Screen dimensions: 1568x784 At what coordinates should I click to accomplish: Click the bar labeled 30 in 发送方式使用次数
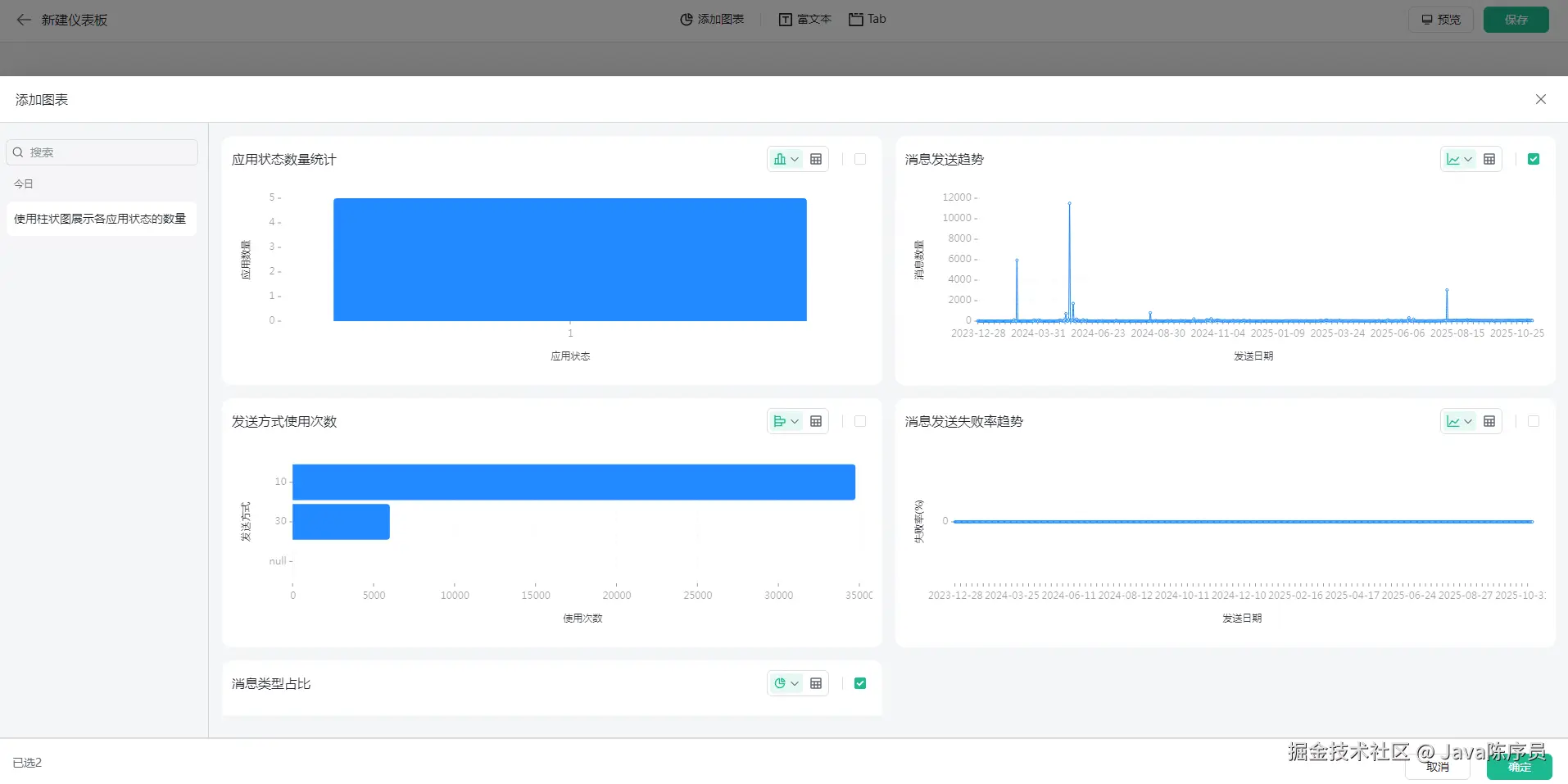[x=341, y=522]
